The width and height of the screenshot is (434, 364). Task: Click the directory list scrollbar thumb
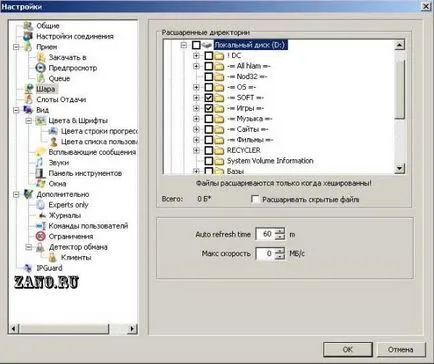click(399, 89)
